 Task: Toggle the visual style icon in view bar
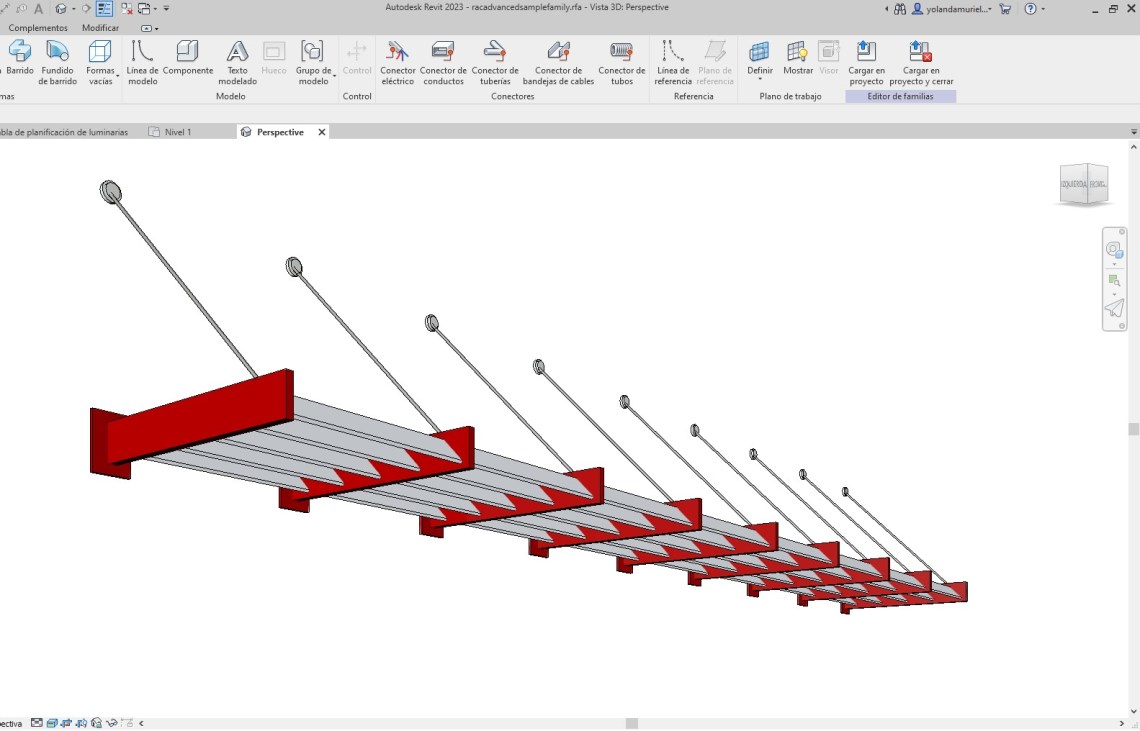pos(52,722)
